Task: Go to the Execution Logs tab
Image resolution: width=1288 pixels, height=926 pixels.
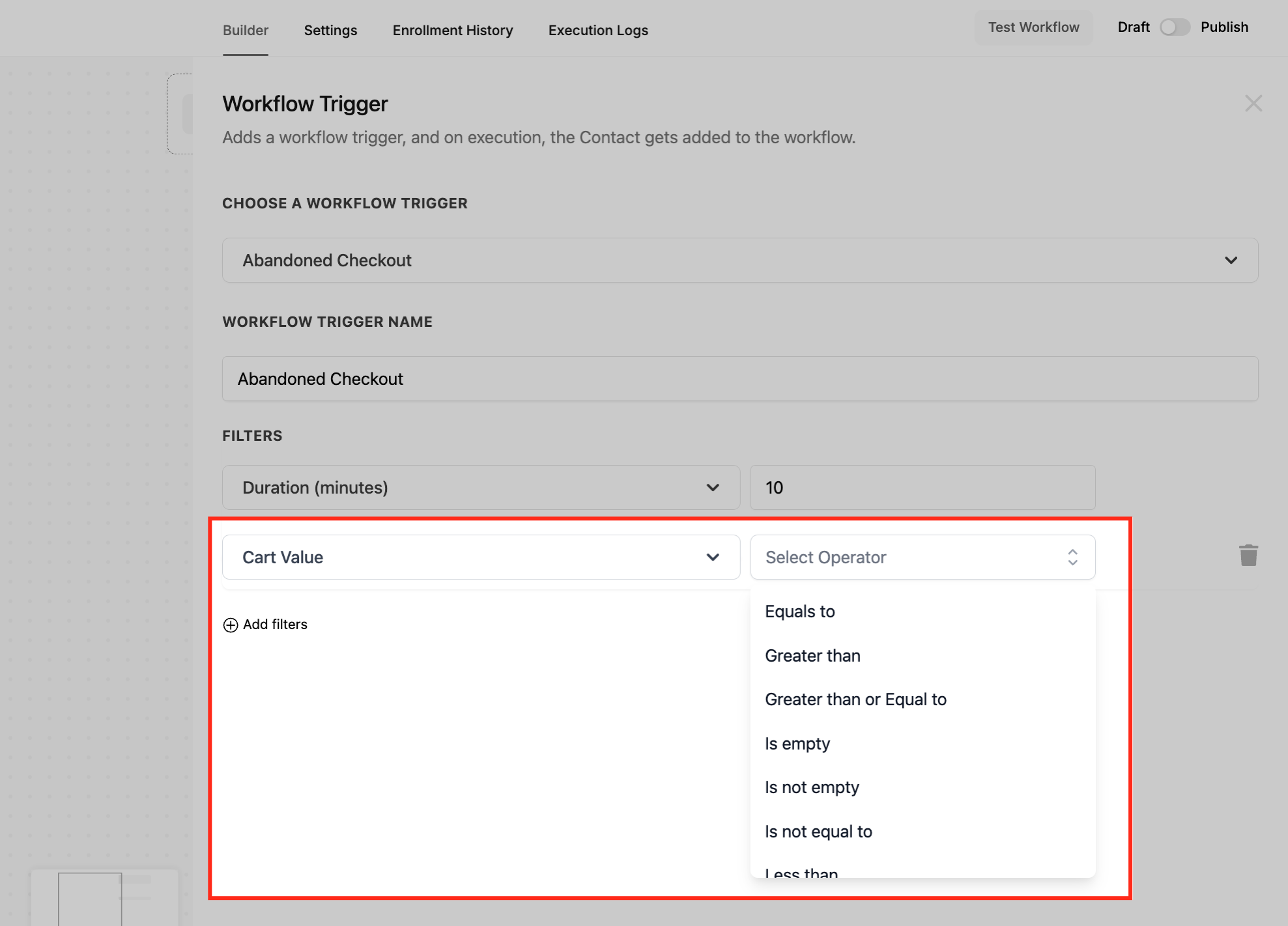Action: click(597, 31)
